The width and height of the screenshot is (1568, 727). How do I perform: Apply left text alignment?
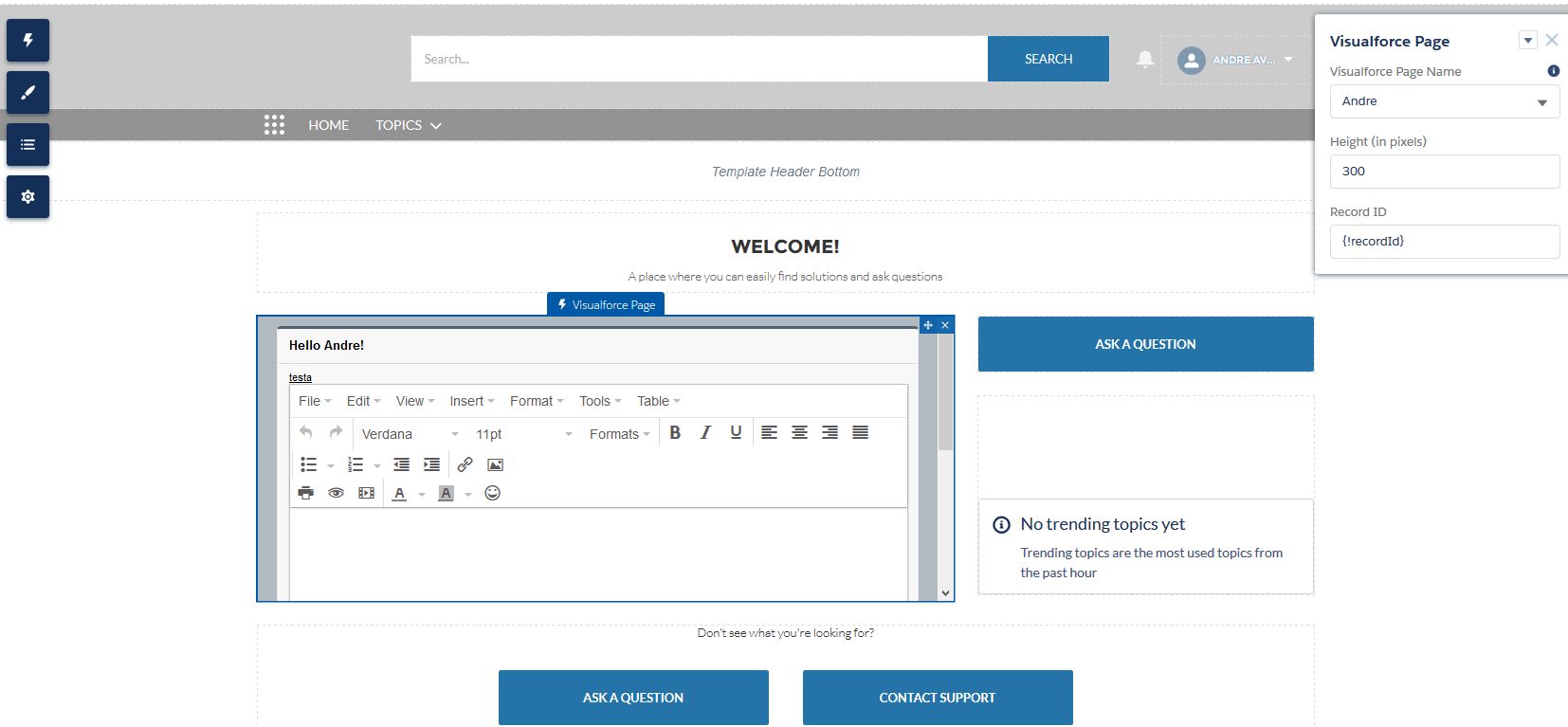pyautogui.click(x=769, y=432)
